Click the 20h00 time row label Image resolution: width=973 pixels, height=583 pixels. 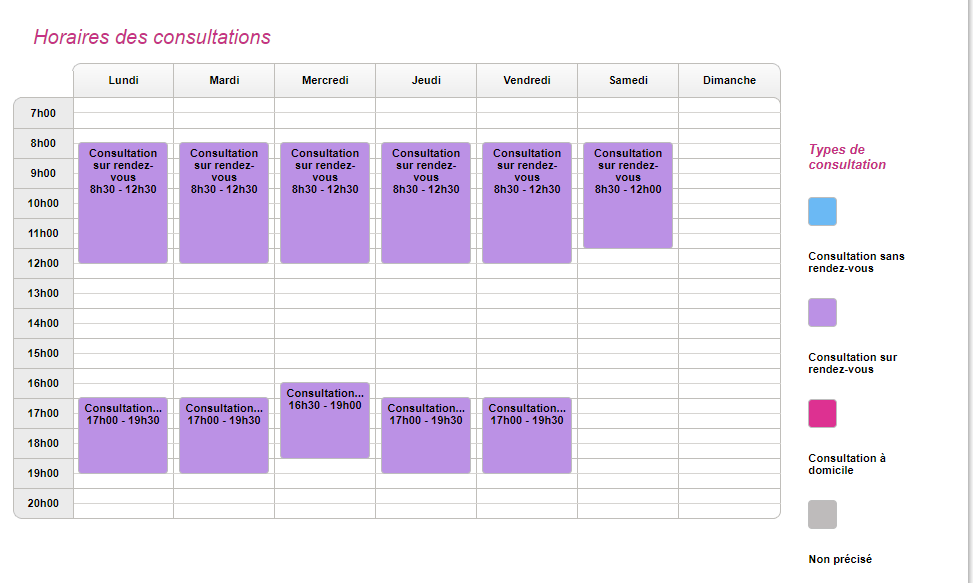[43, 503]
